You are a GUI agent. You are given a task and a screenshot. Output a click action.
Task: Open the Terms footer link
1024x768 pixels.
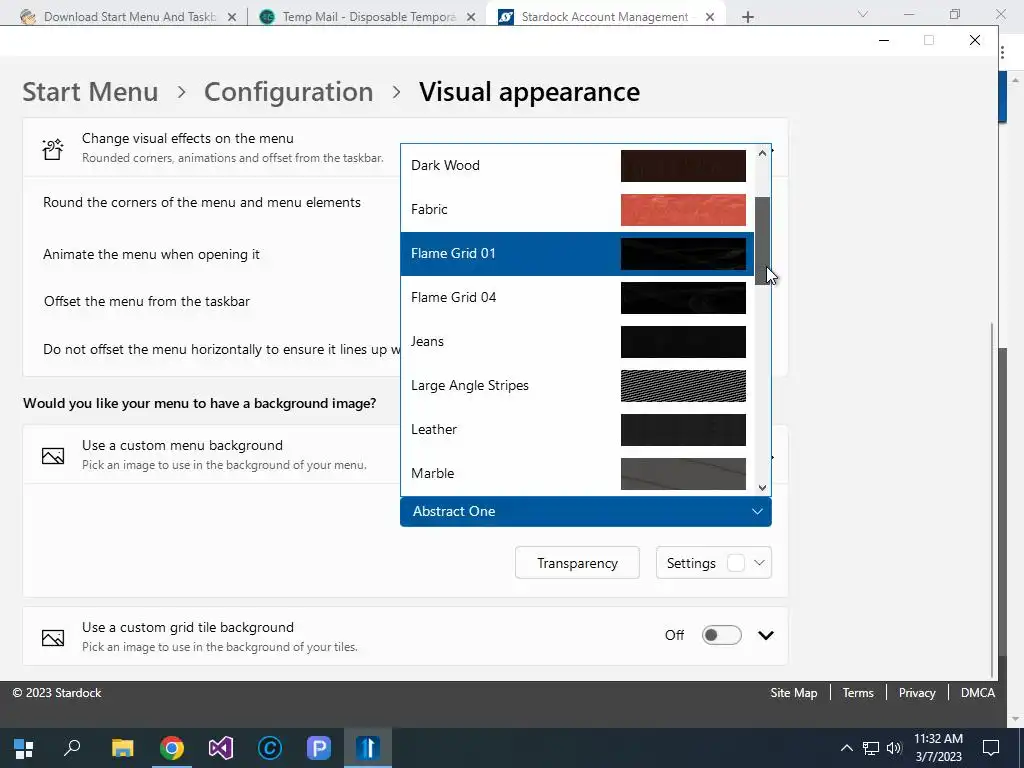[x=858, y=693]
